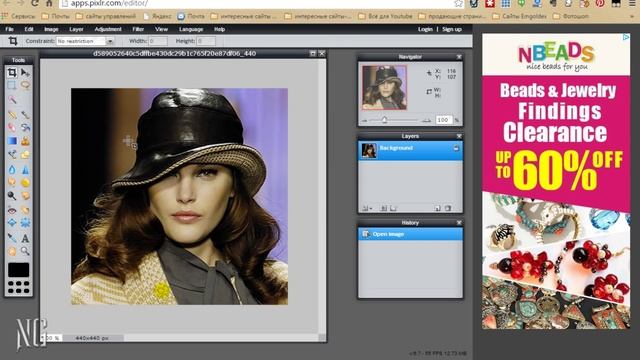Click the Navigator zoom percentage field

click(x=444, y=120)
